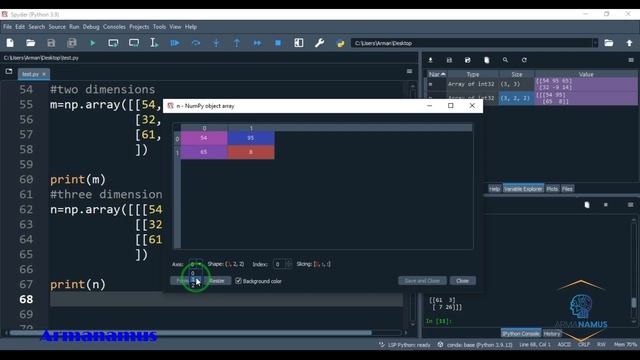Open the Source menu
The height and width of the screenshot is (360, 640).
coord(57,27)
